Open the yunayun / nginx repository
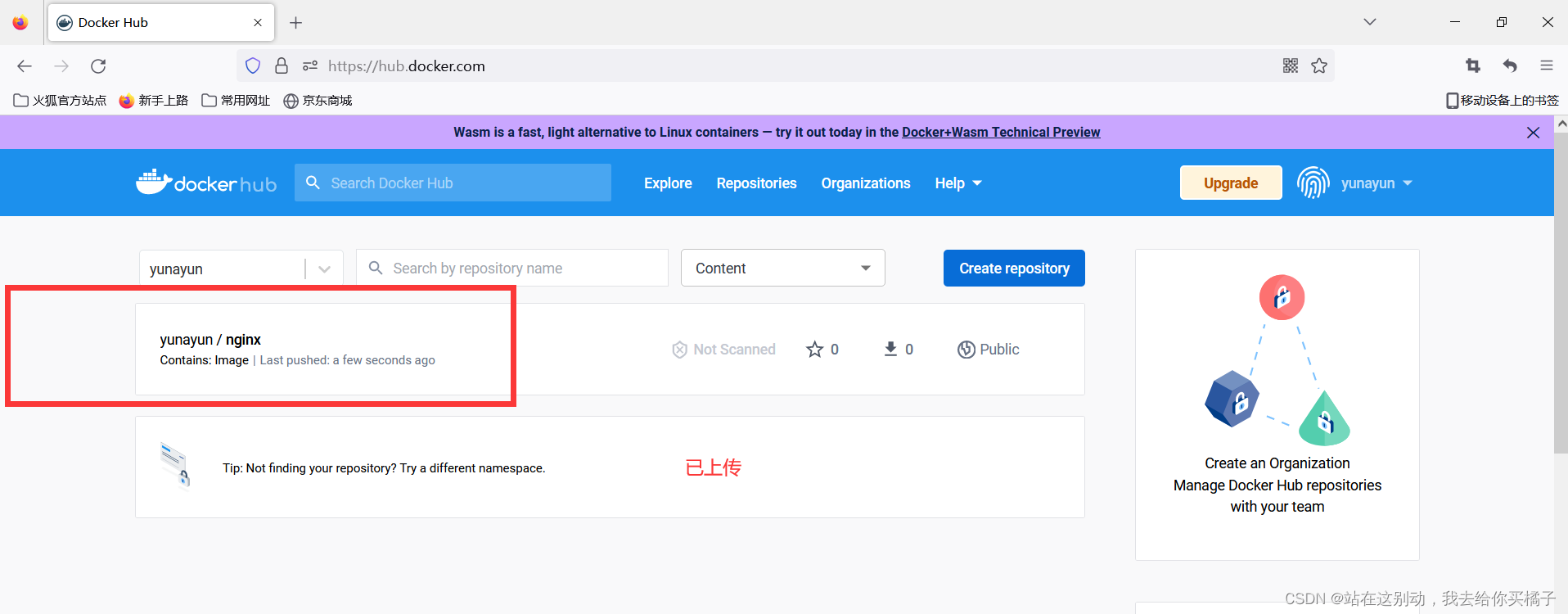 pyautogui.click(x=210, y=340)
